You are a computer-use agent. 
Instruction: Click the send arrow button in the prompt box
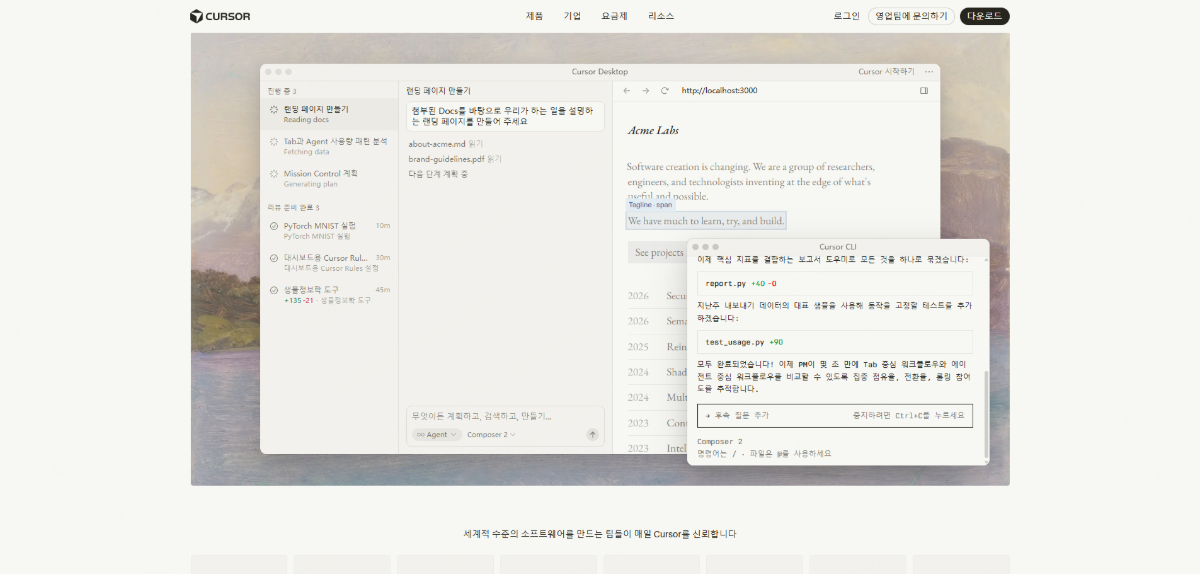[592, 435]
